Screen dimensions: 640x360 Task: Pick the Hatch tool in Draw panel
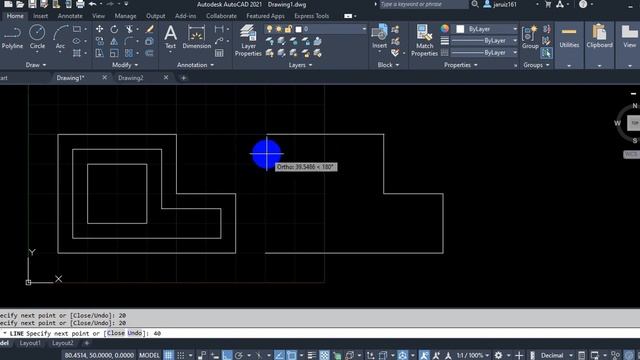click(77, 53)
